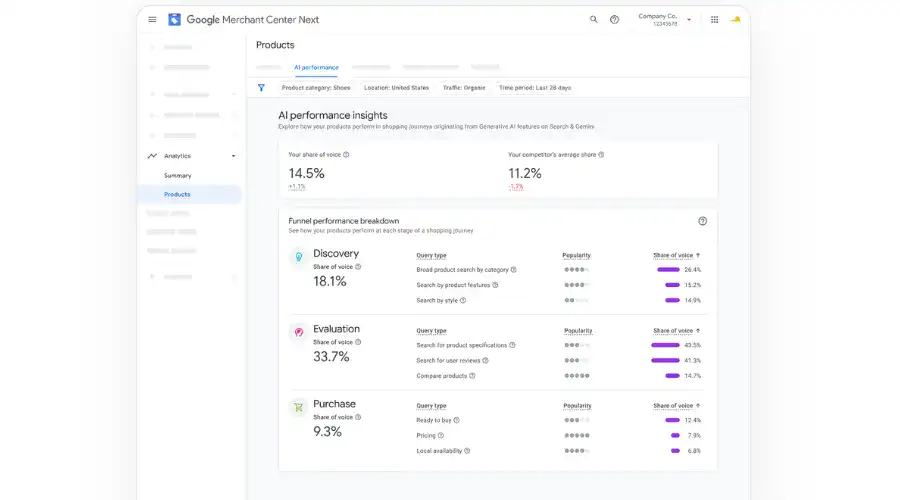Image resolution: width=900 pixels, height=500 pixels.
Task: Collapse the Analytics section arrow
Action: (x=234, y=156)
